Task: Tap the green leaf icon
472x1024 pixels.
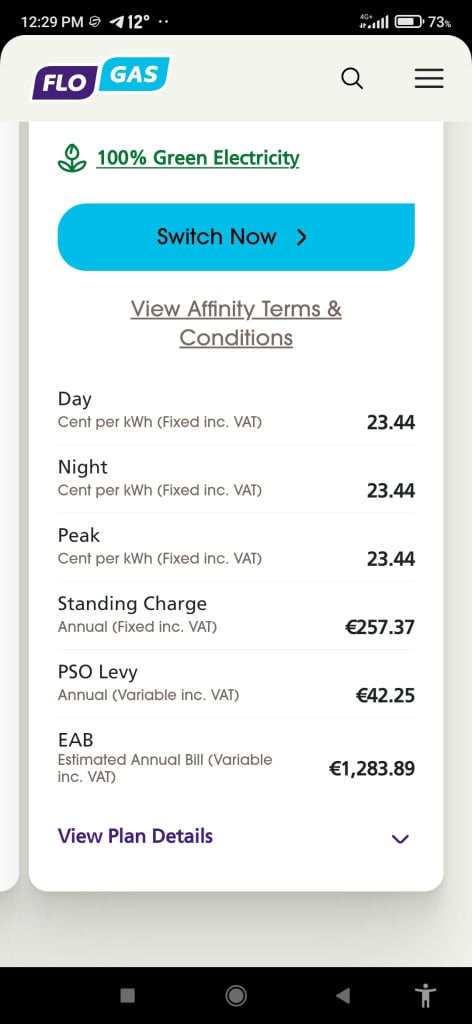Action: (x=72, y=158)
